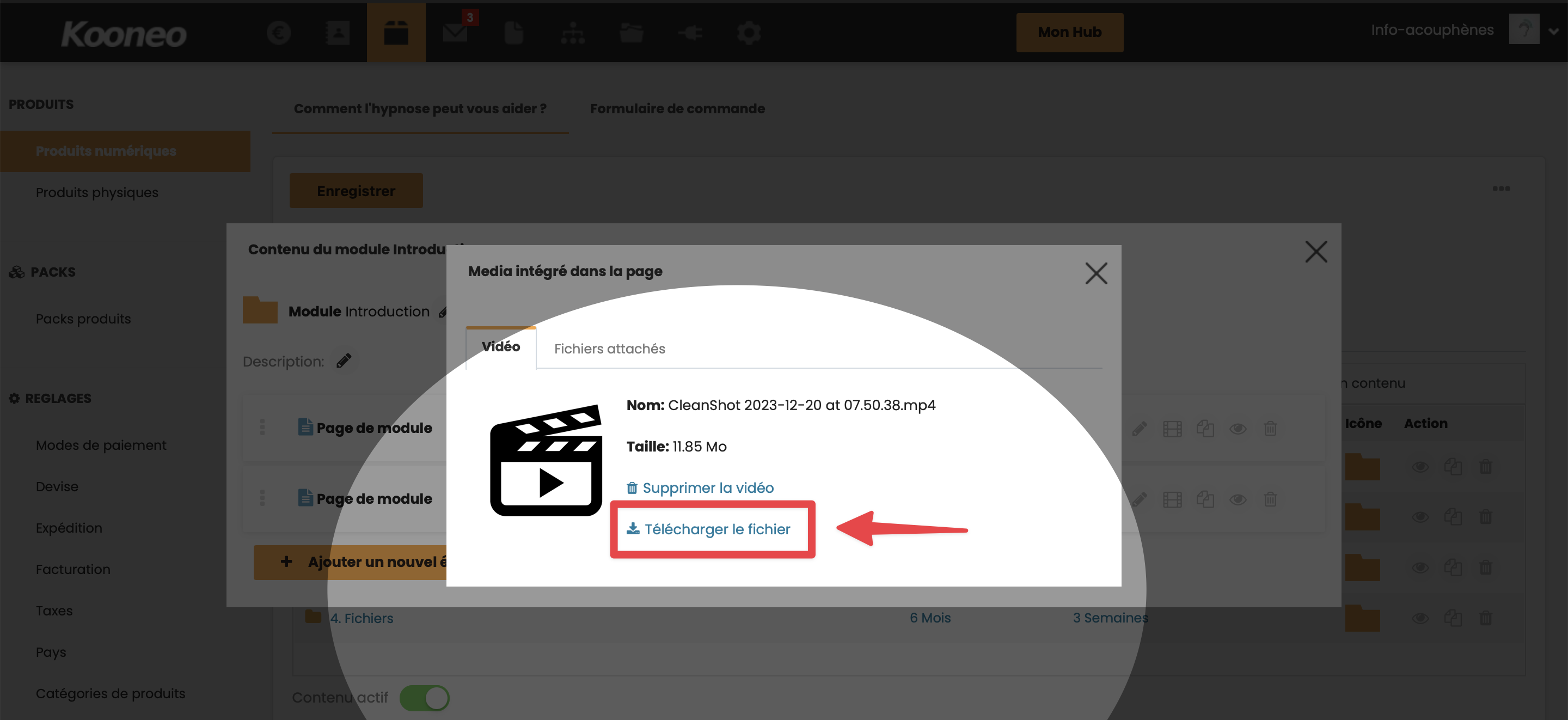Open the three-dots options menu
The height and width of the screenshot is (720, 1568).
click(1501, 188)
